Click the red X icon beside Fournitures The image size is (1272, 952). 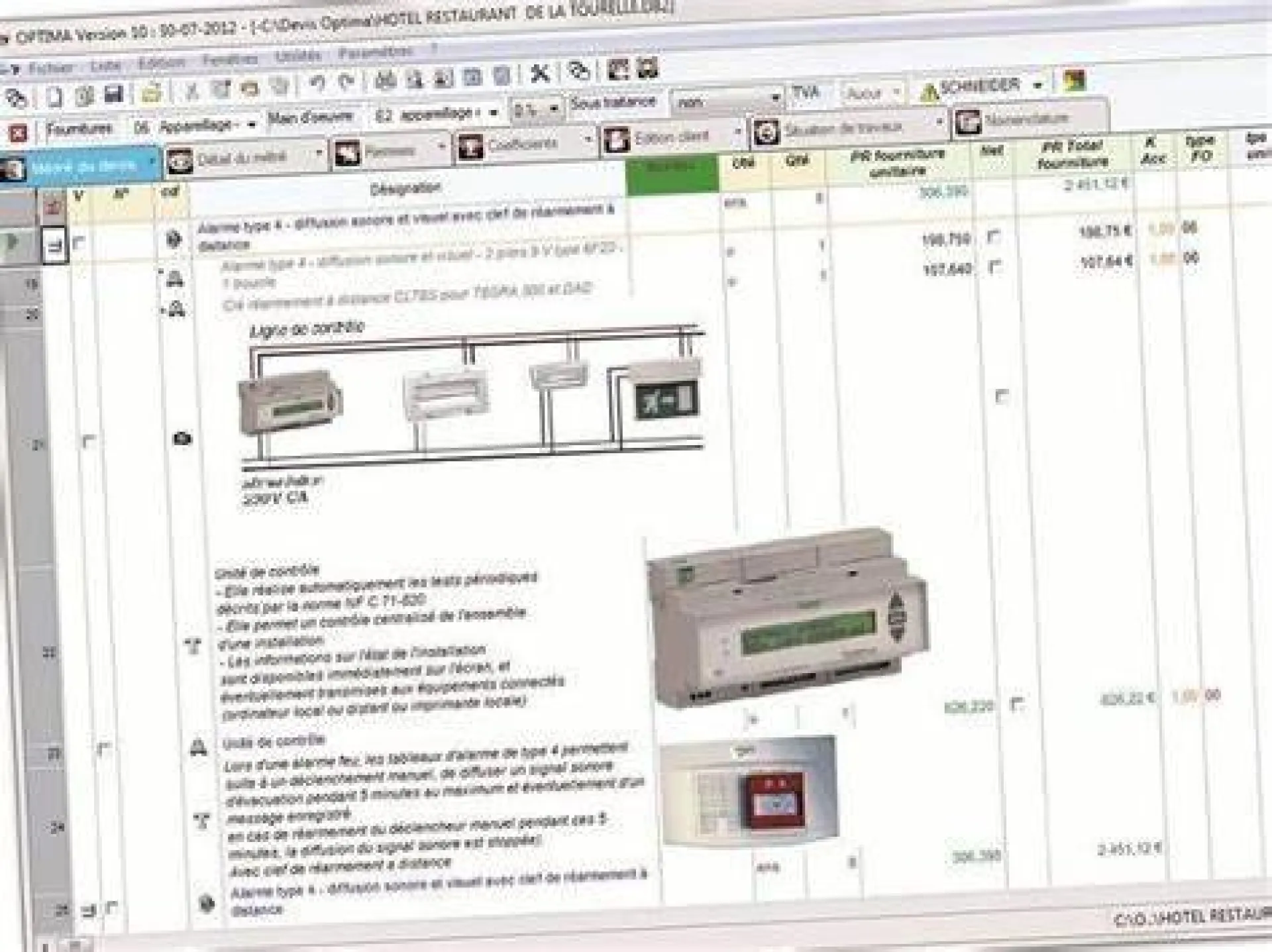pyautogui.click(x=18, y=133)
